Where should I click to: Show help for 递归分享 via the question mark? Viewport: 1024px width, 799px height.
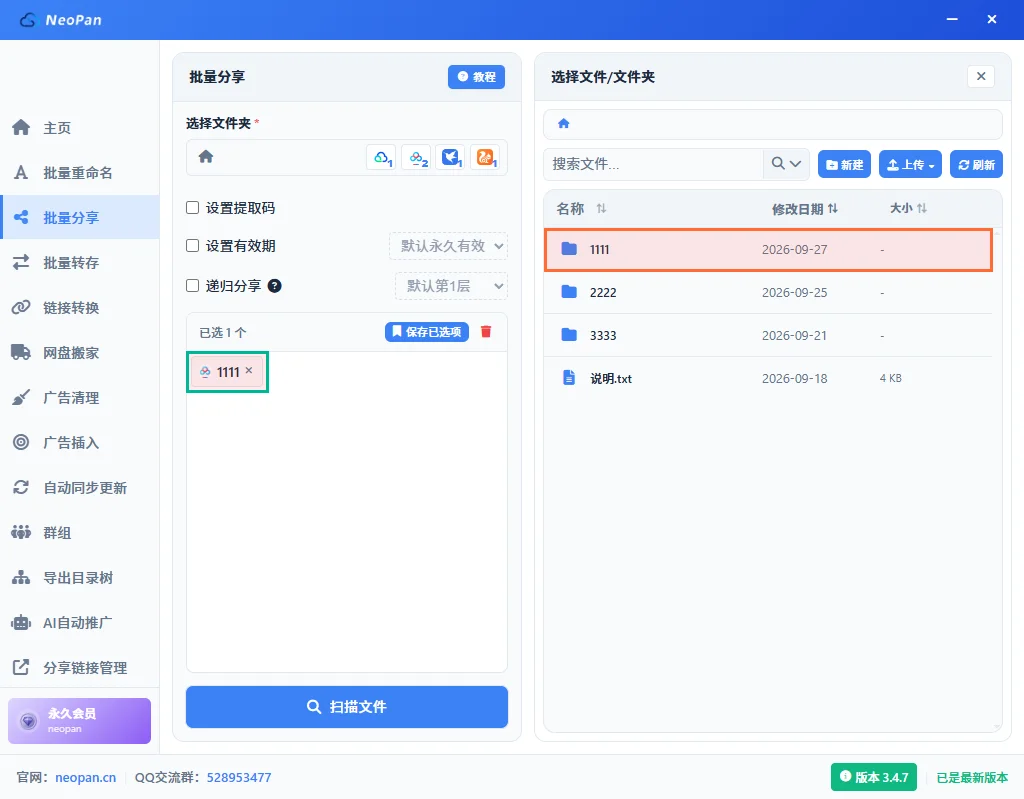[x=275, y=285]
